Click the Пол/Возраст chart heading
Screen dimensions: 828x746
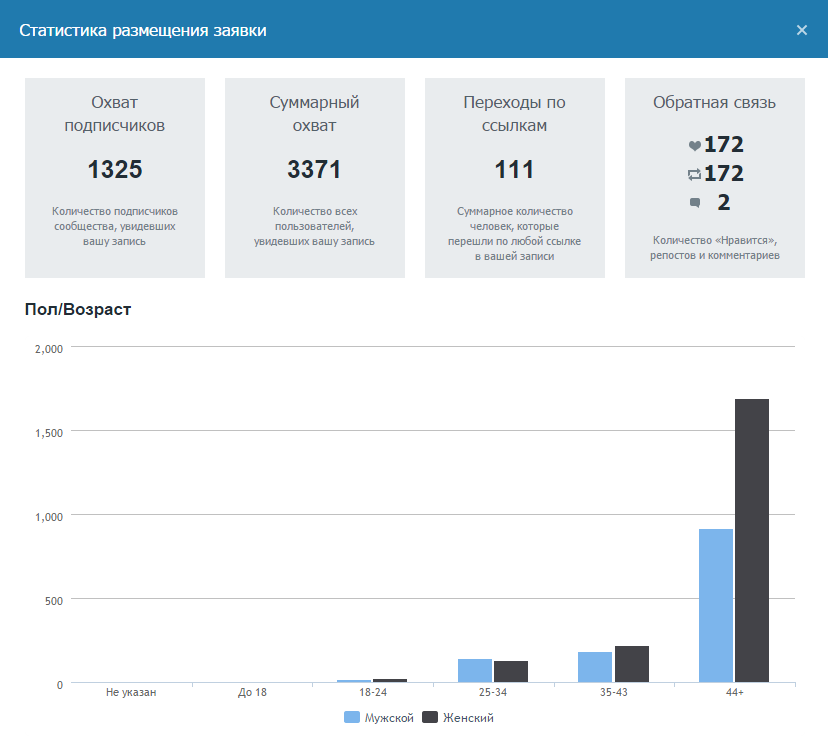[x=78, y=309]
